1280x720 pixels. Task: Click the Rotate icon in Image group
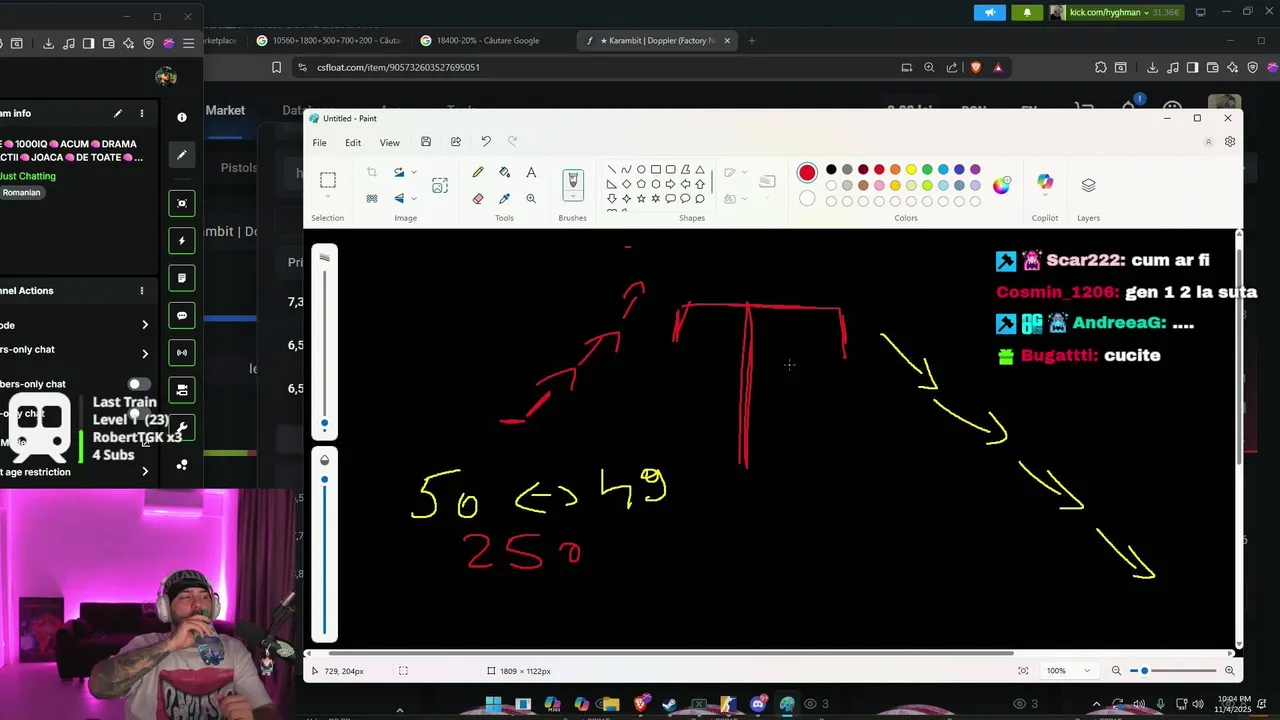pyautogui.click(x=400, y=172)
